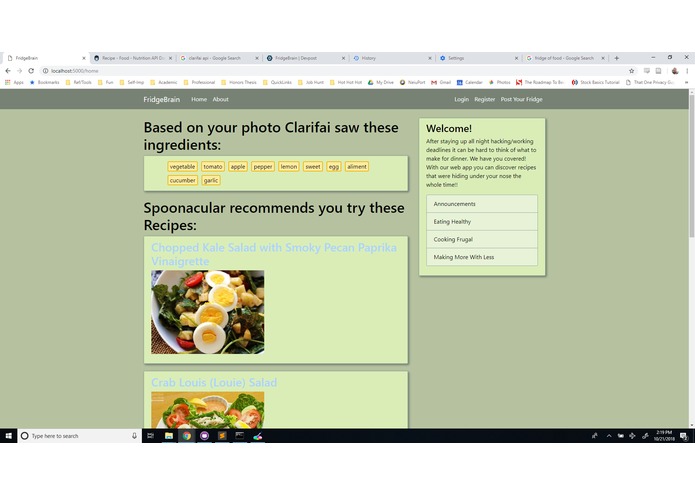Open the Apps grid in bookmarks bar

pyautogui.click(x=14, y=82)
